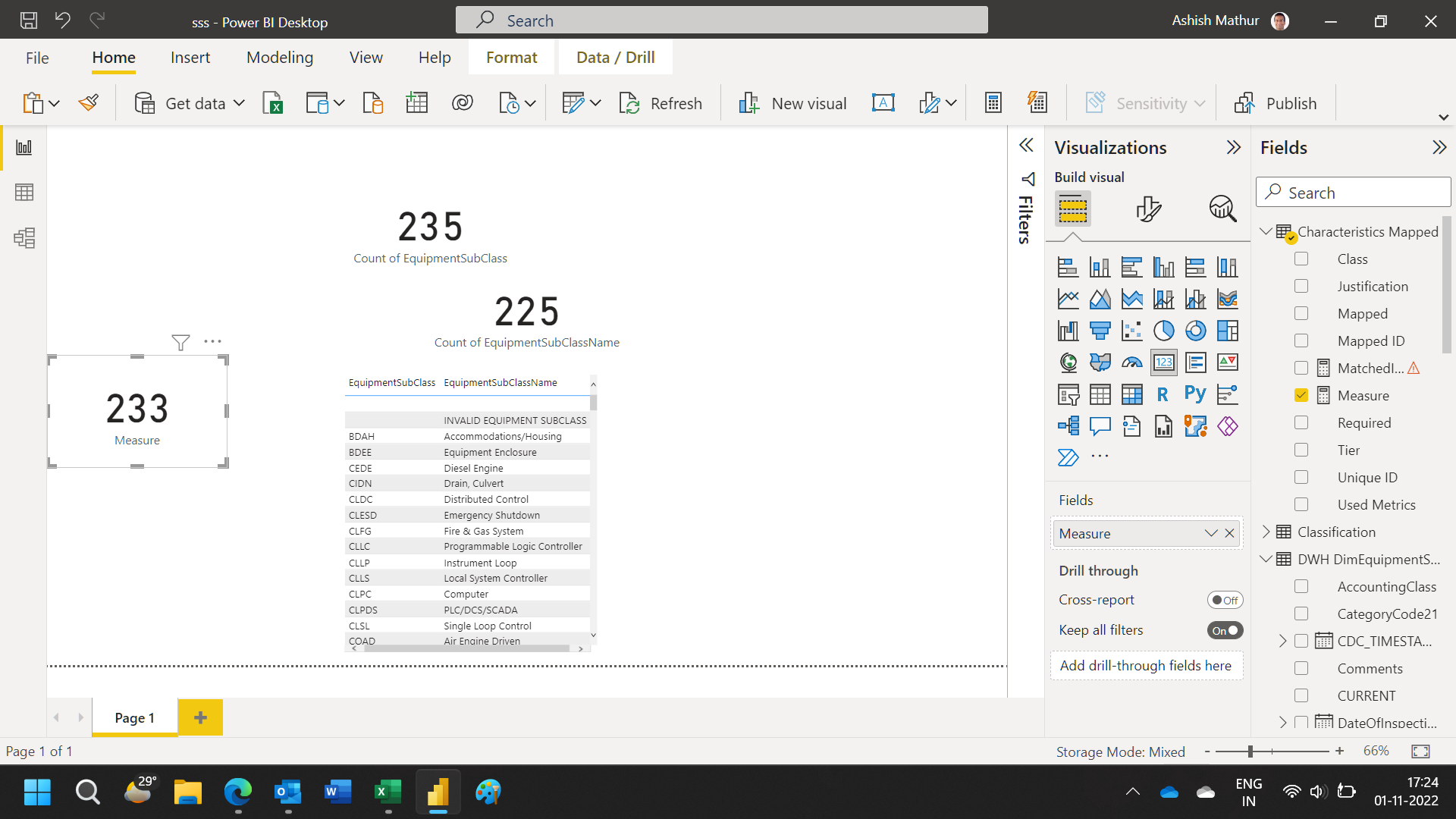Open the Analytics pane magnifier icon
Image resolution: width=1456 pixels, height=819 pixels.
(x=1222, y=209)
